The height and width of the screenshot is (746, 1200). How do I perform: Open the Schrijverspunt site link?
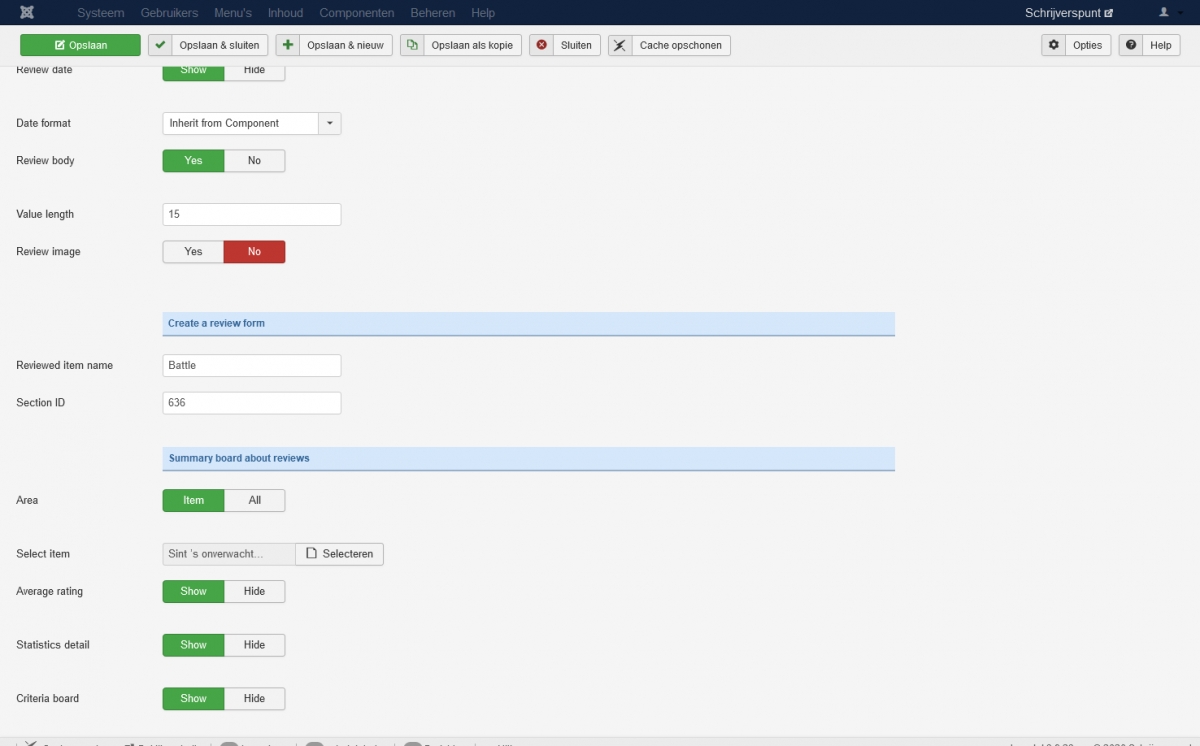point(1068,13)
